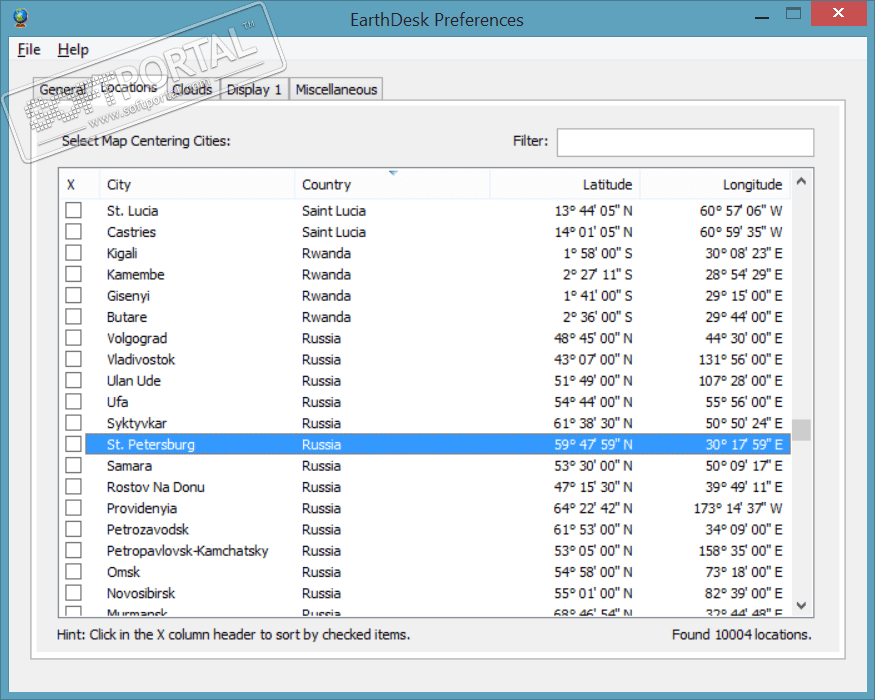Check the box for Volgograd

point(73,338)
